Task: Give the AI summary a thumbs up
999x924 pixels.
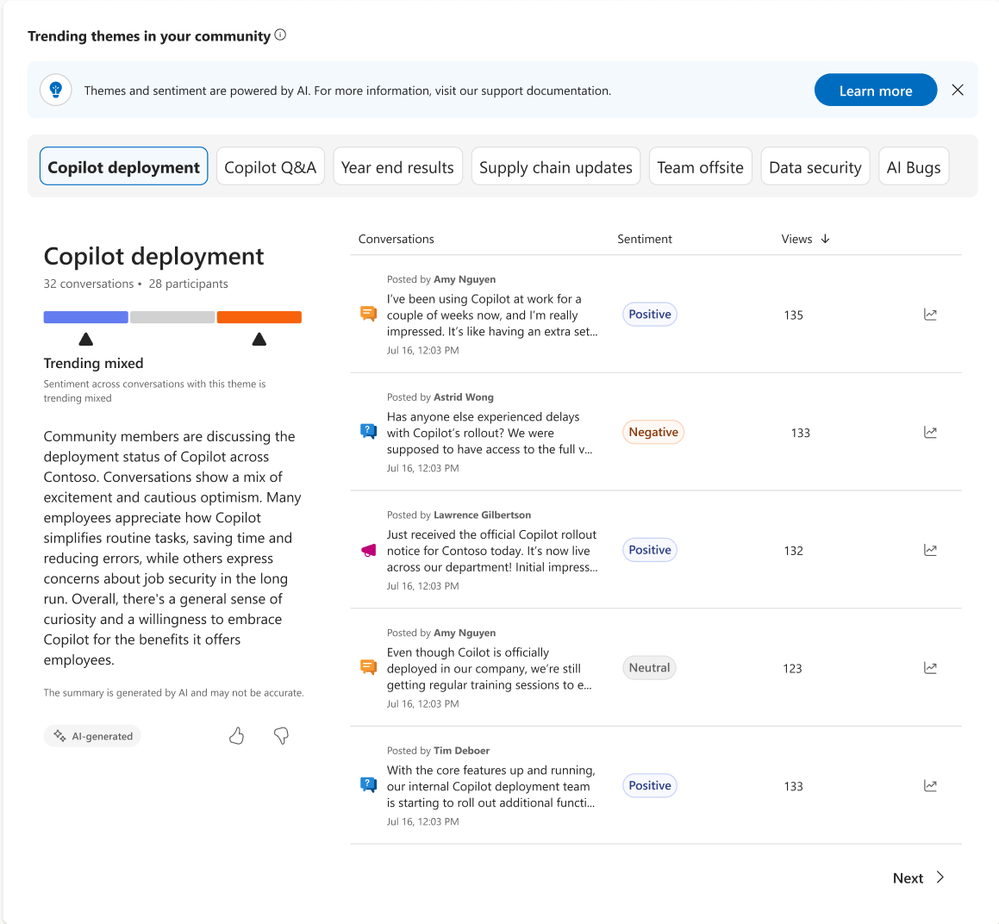Action: click(236, 736)
